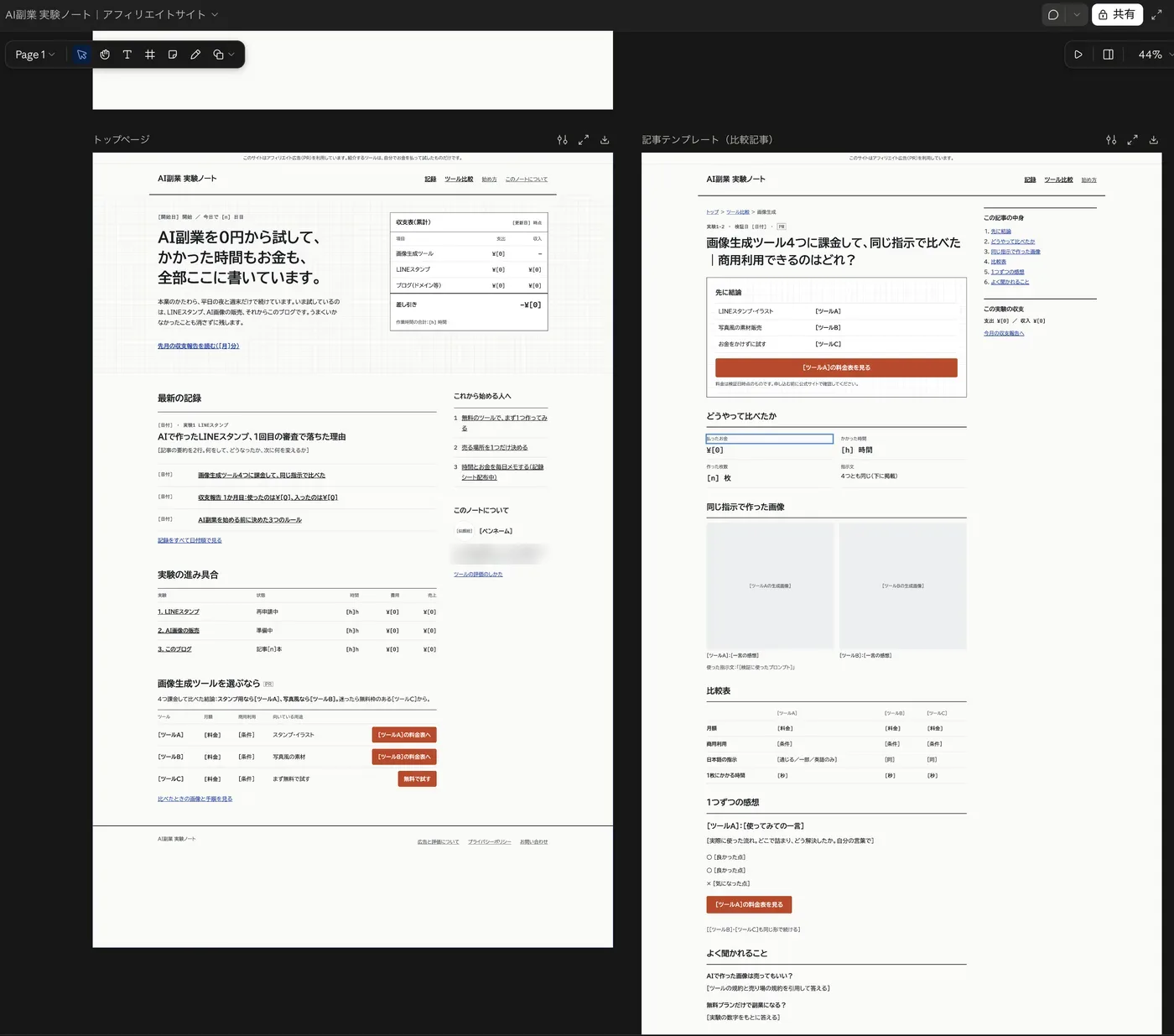Screen dimensions: 1174x1036
Task: Click the 共有 share button
Action: click(x=1117, y=14)
